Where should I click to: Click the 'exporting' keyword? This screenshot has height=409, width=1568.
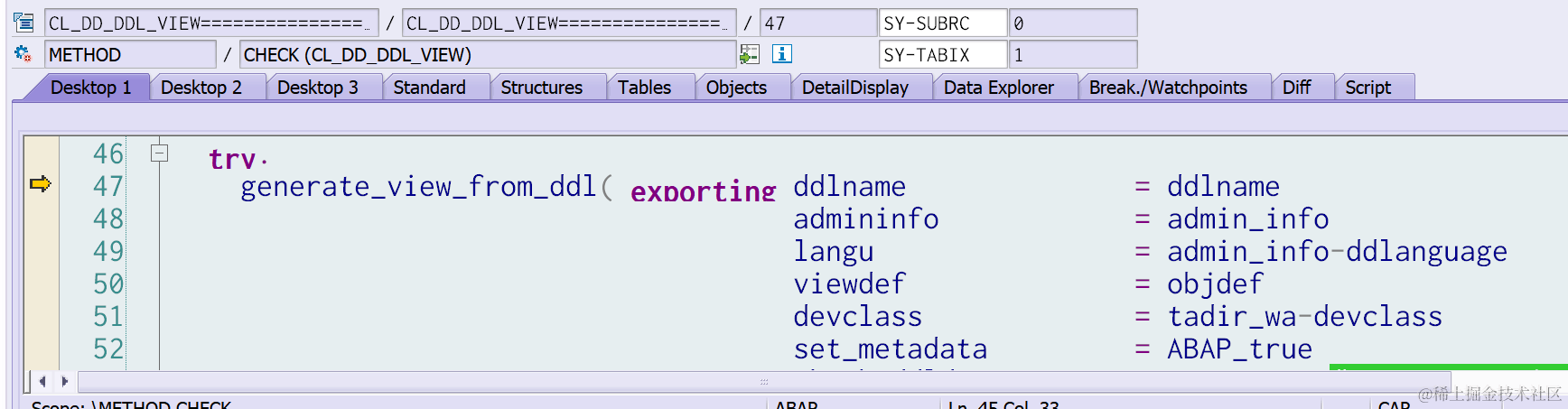tap(704, 191)
